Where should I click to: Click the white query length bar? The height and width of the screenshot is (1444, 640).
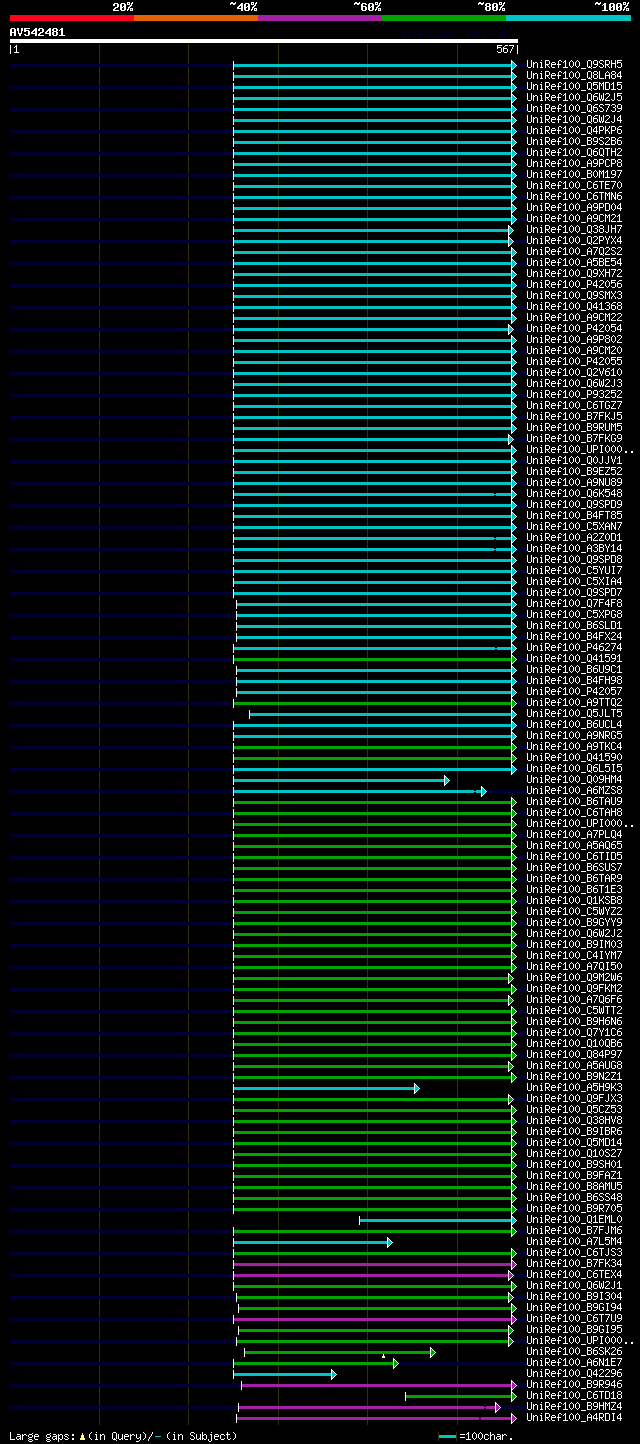point(264,41)
